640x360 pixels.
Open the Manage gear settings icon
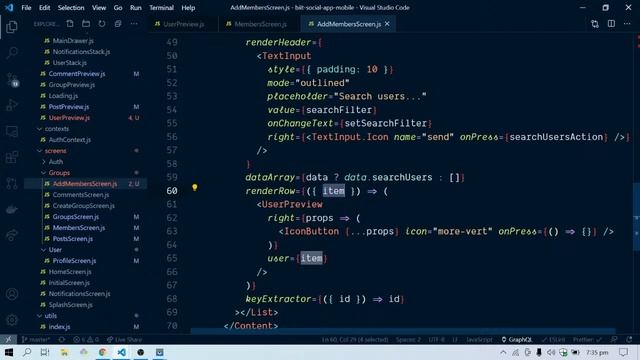[12, 320]
